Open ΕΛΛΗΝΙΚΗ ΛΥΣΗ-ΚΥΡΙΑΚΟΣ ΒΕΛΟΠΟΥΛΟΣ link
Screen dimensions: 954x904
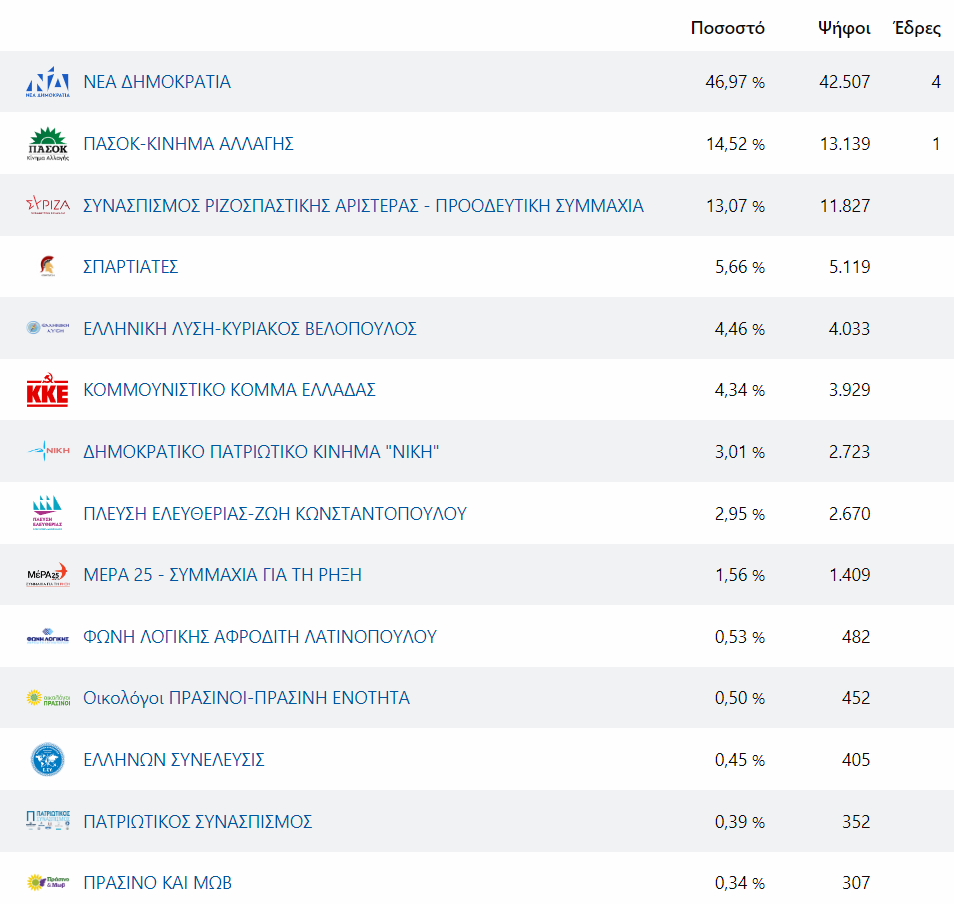250,329
